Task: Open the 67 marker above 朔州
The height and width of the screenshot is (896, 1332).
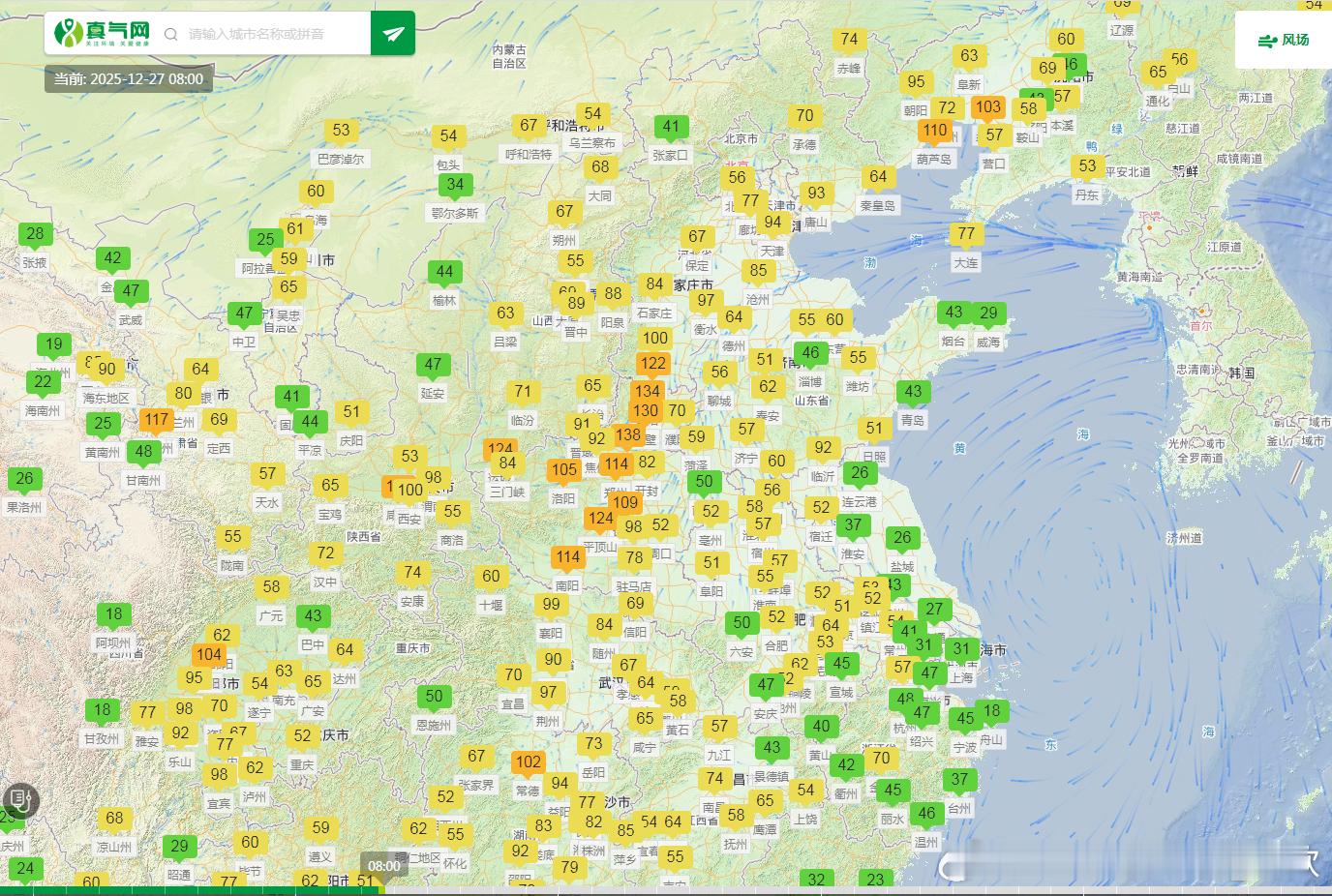Action: point(564,212)
